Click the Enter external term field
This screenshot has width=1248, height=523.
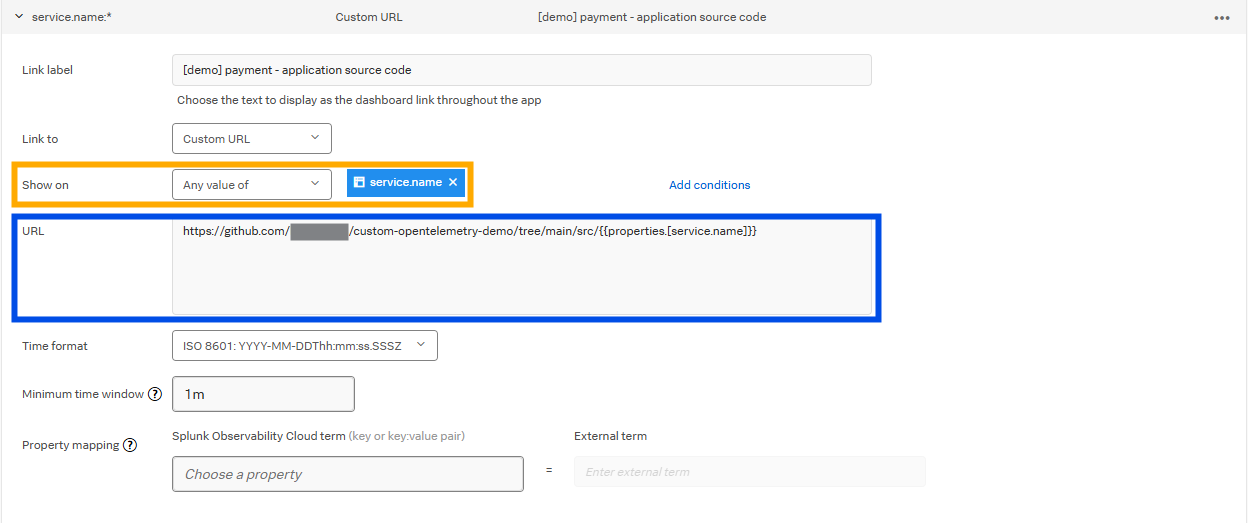[x=750, y=472]
